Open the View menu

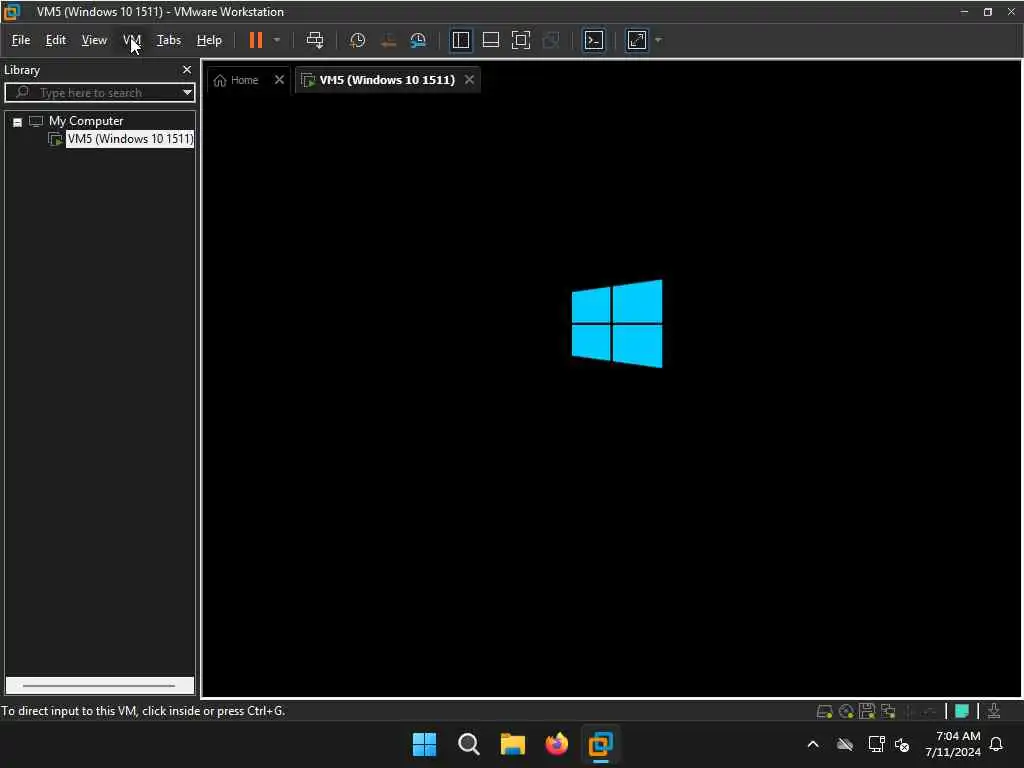[94, 40]
